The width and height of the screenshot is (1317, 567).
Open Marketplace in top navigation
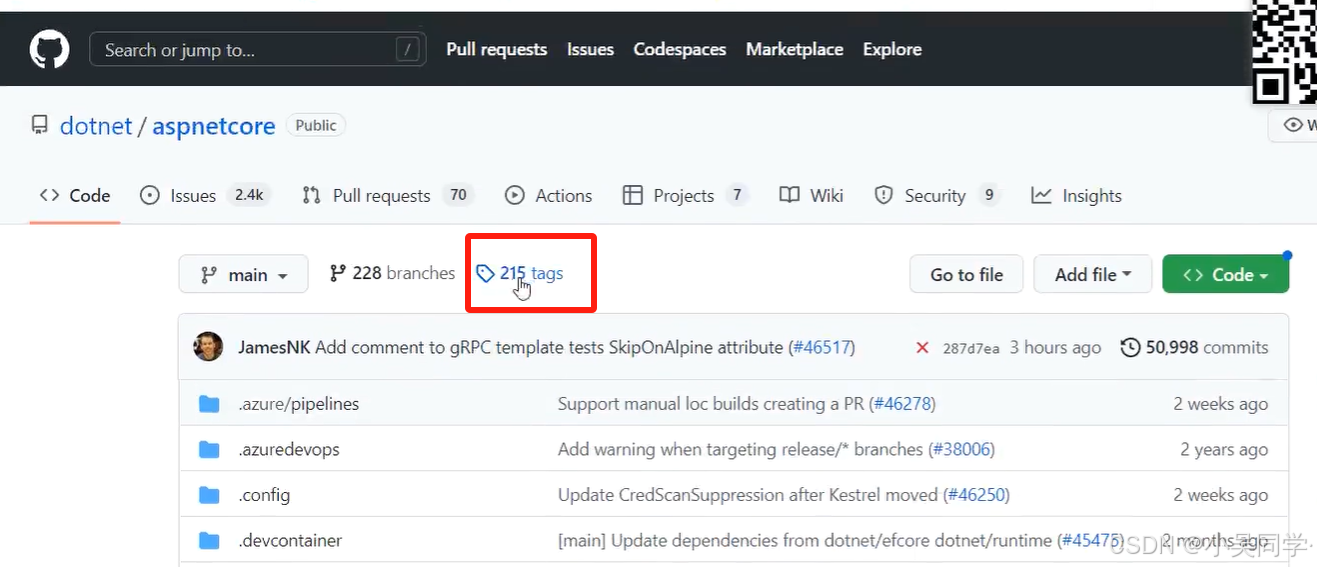click(794, 49)
